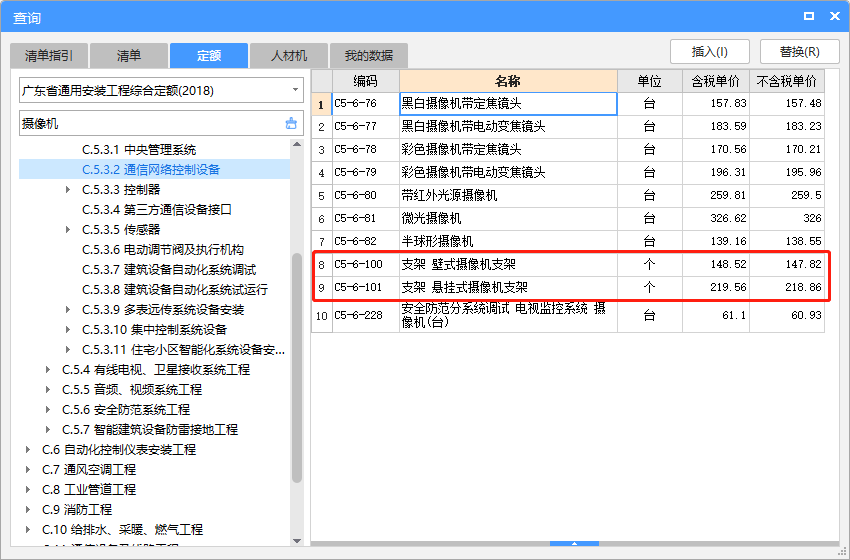The height and width of the screenshot is (560, 850).
Task: Click the tree panel vertical scrollbar thumb
Action: point(297,368)
